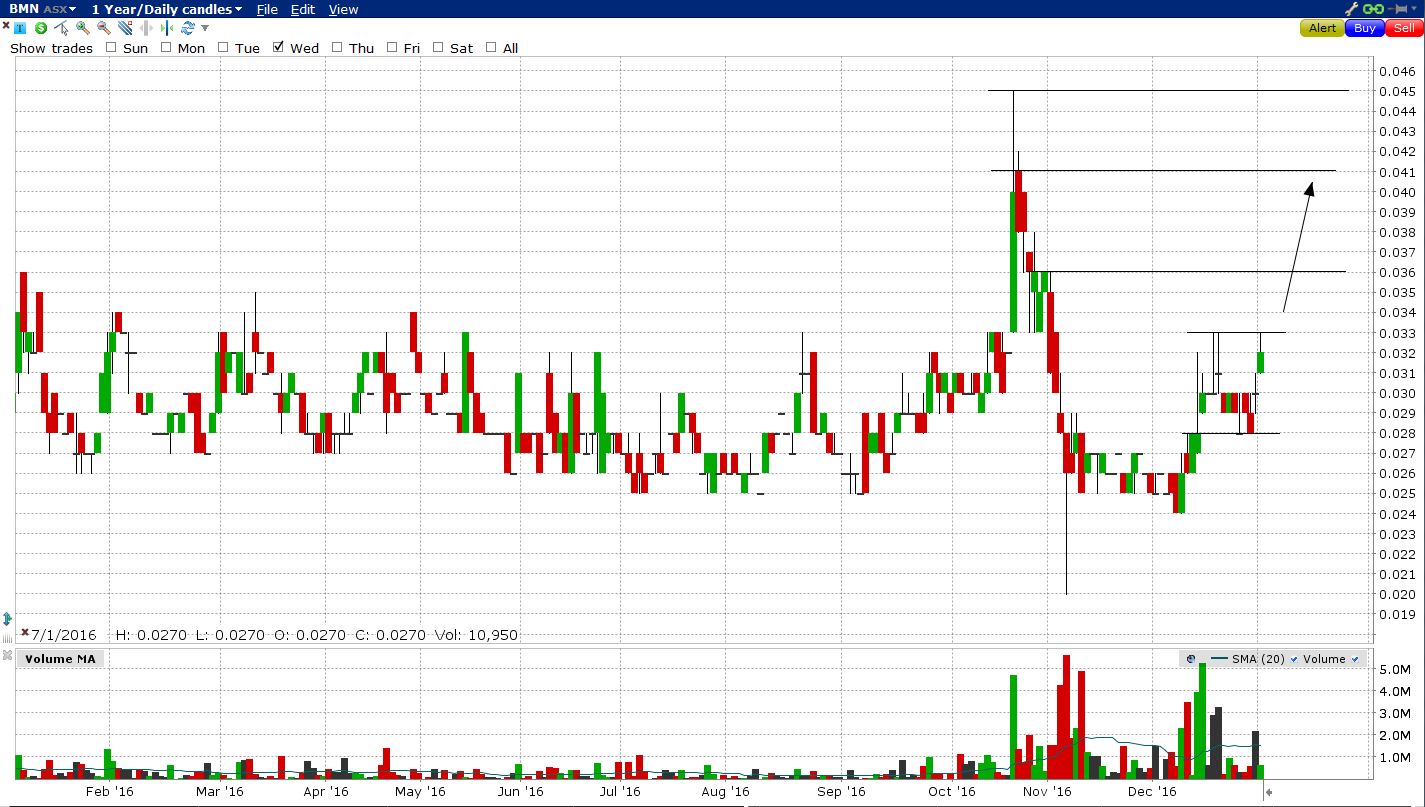Screen dimensions: 1425x807
Task: Click the red Sell button
Action: coord(1405,28)
